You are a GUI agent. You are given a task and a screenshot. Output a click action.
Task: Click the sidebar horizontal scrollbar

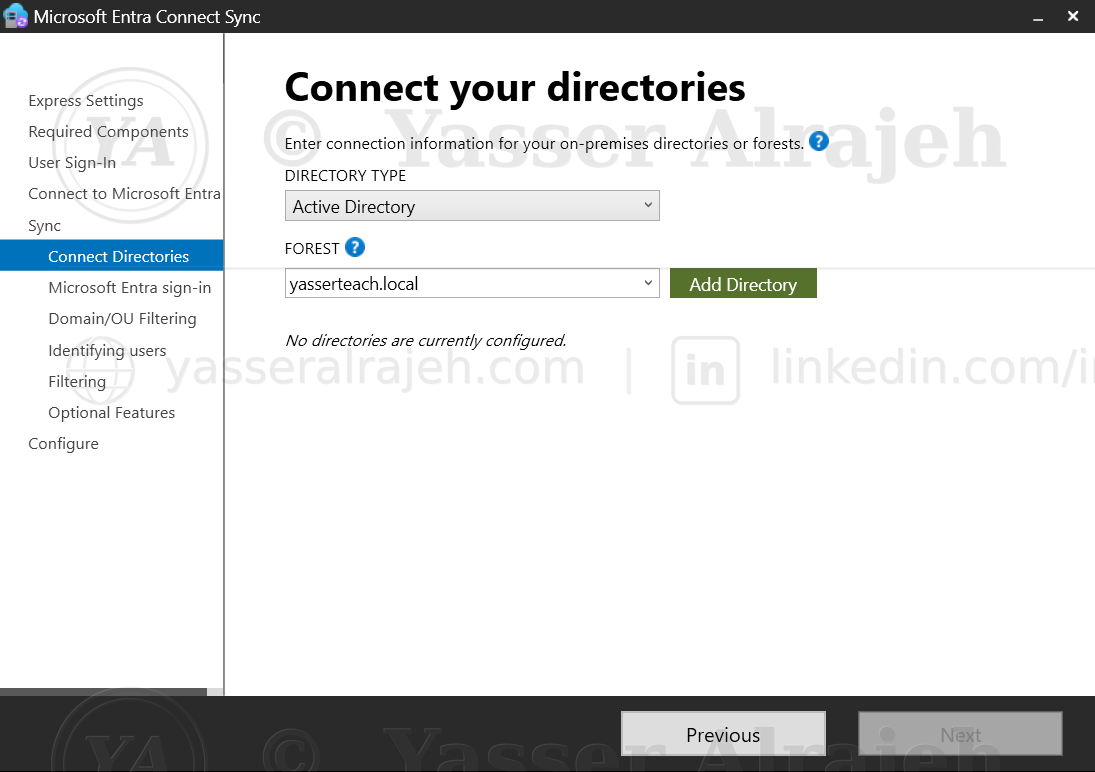click(103, 692)
